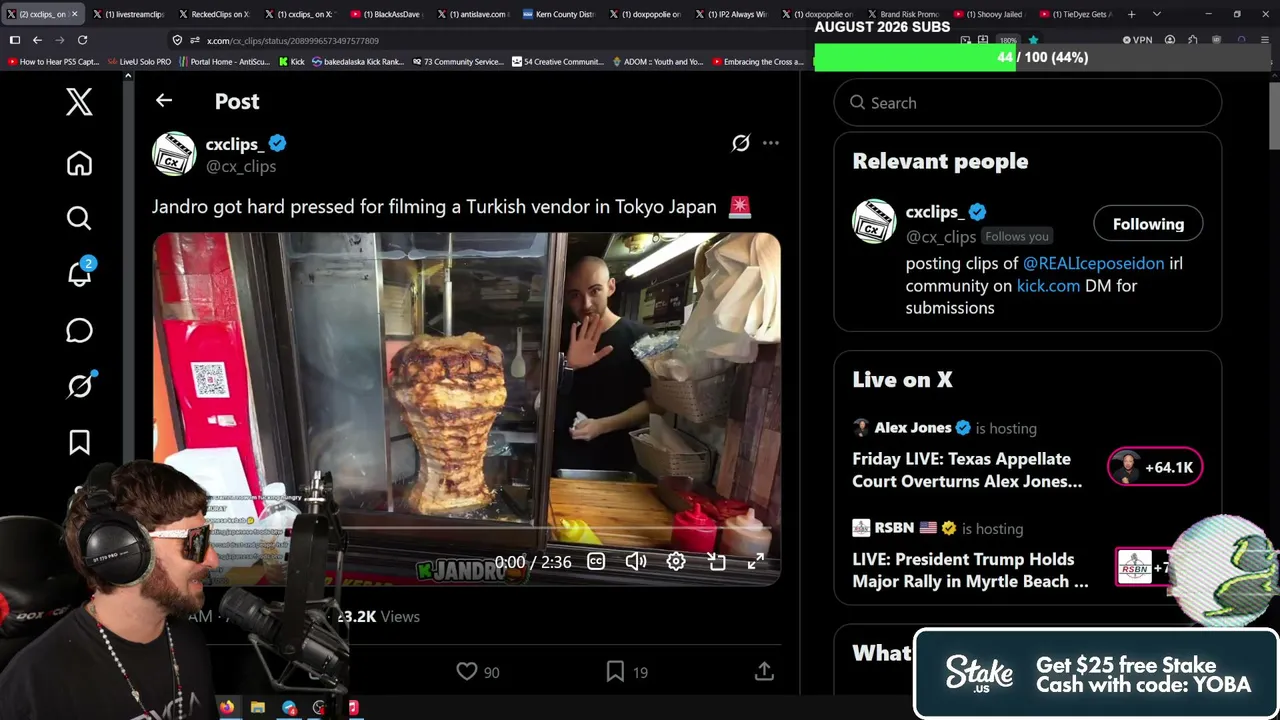Open a new browser tab

(x=1131, y=14)
